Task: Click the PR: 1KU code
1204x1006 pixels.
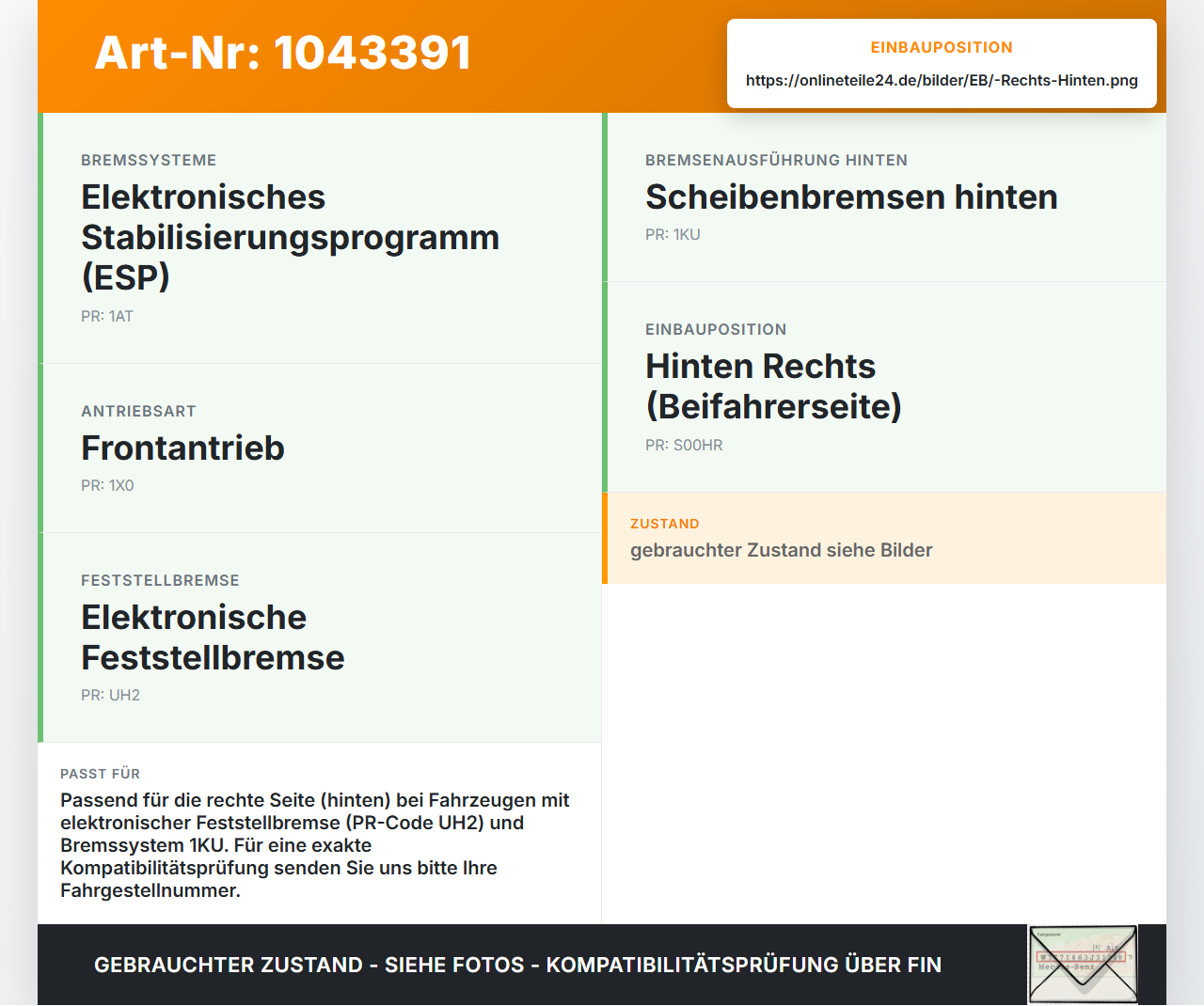Action: tap(673, 234)
